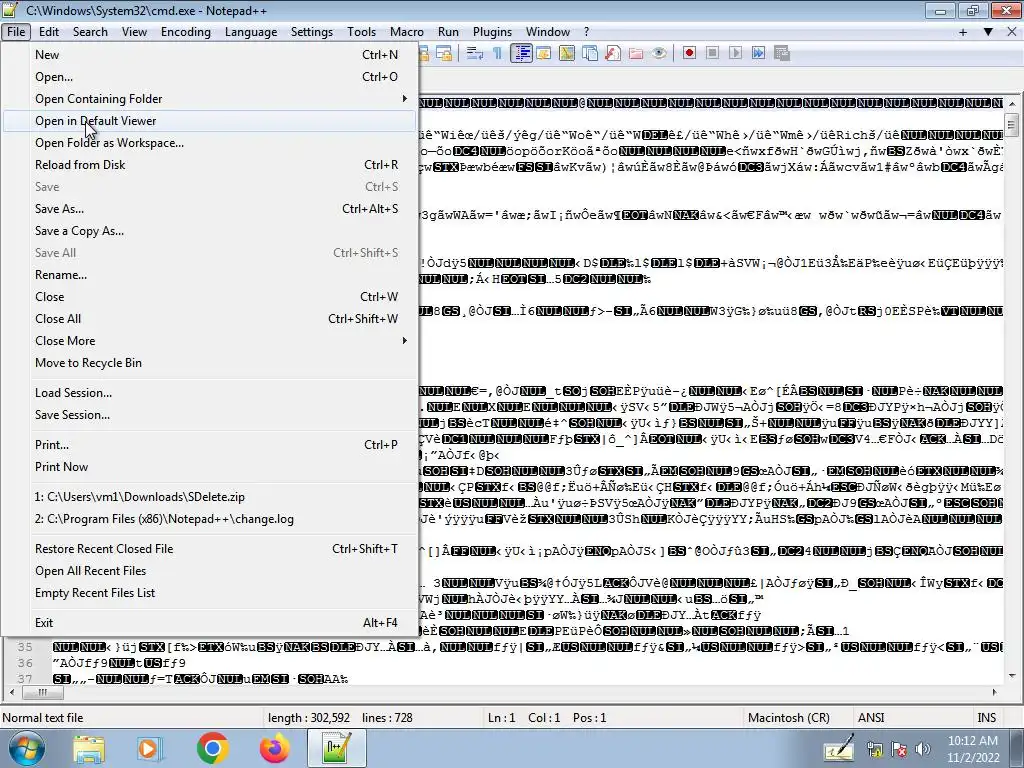This screenshot has width=1024, height=768.
Task: Click the plus button beside menu bar
Action: point(963,31)
